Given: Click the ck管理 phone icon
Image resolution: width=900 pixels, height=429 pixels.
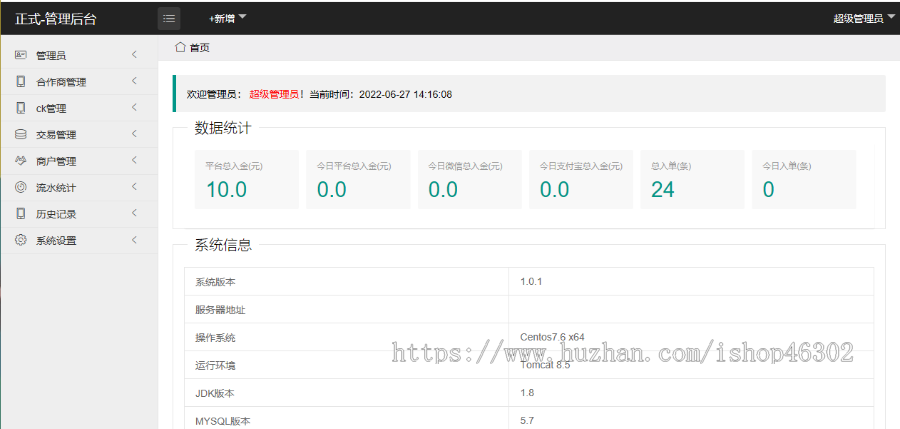Looking at the screenshot, I should pos(21,108).
